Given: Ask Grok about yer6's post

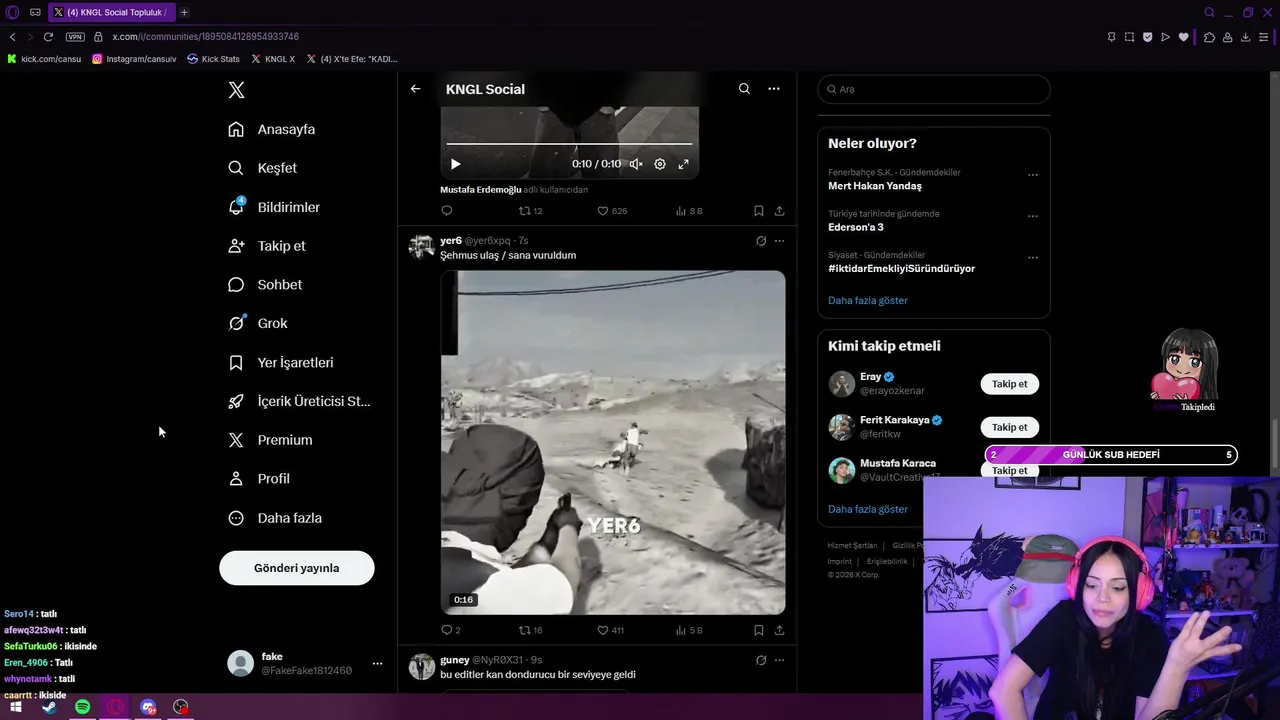Looking at the screenshot, I should click(761, 241).
